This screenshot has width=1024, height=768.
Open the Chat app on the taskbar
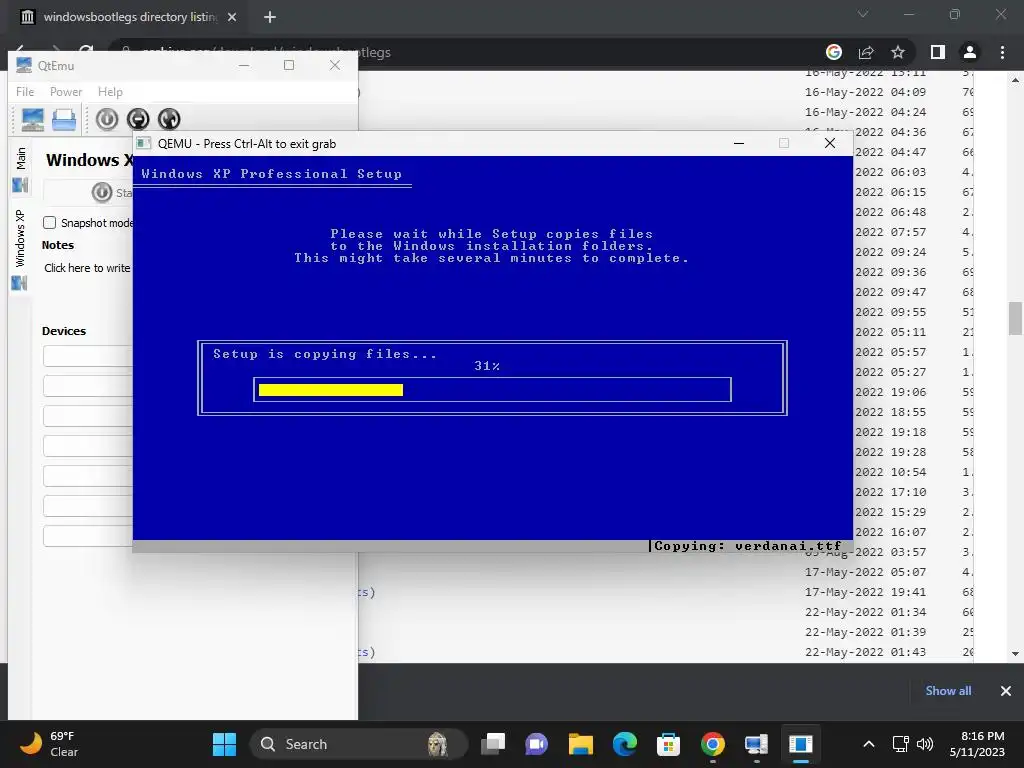click(537, 744)
